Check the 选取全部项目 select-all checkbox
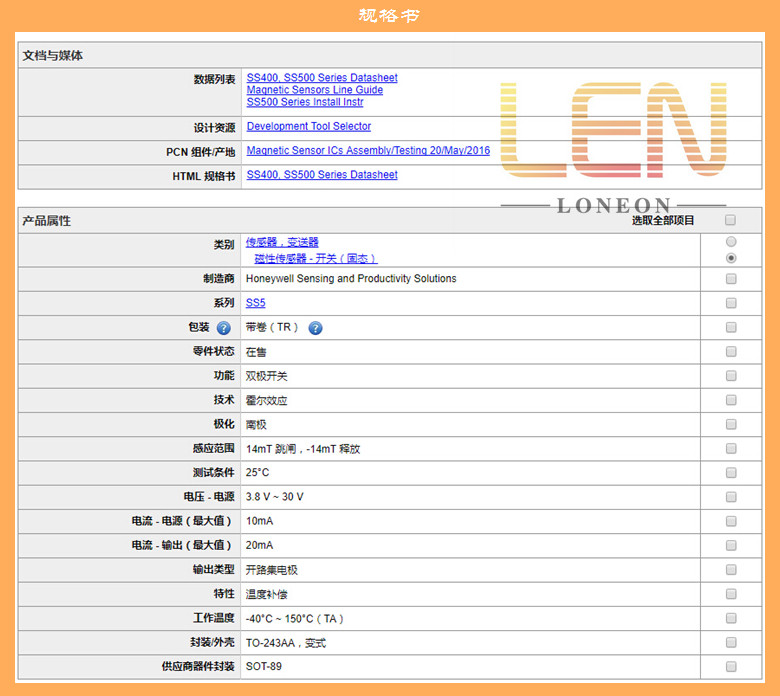 coord(730,220)
